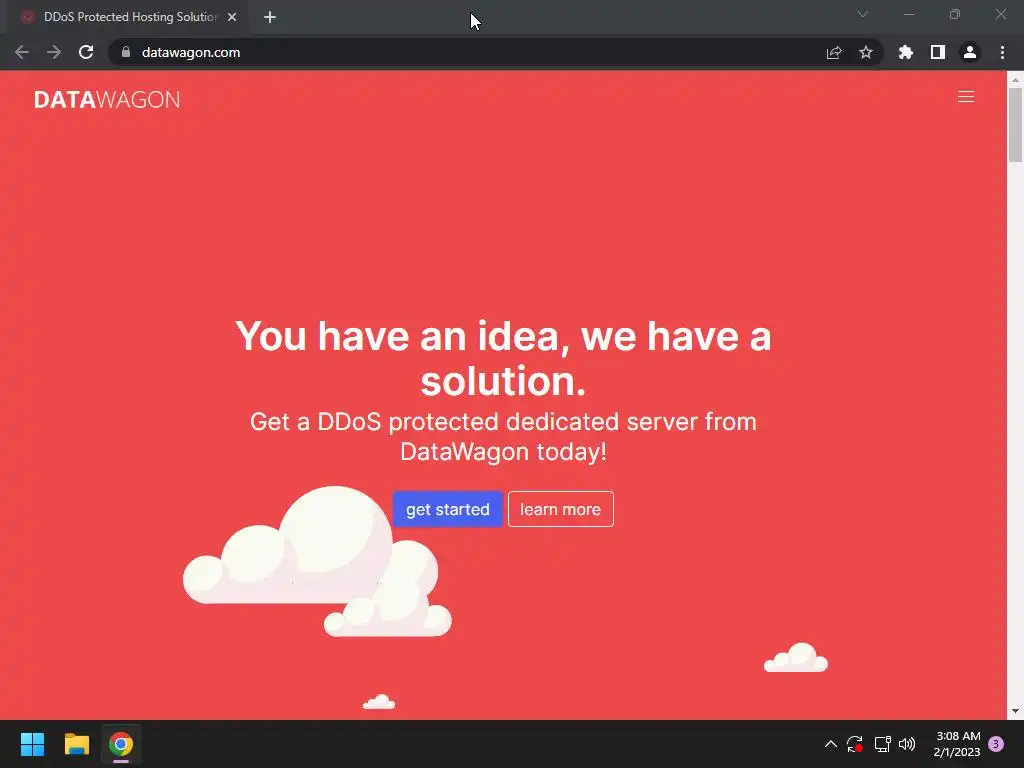Screen dimensions: 1024x768
Task: Open the clock showing 3:08 AM
Action: coord(957,744)
